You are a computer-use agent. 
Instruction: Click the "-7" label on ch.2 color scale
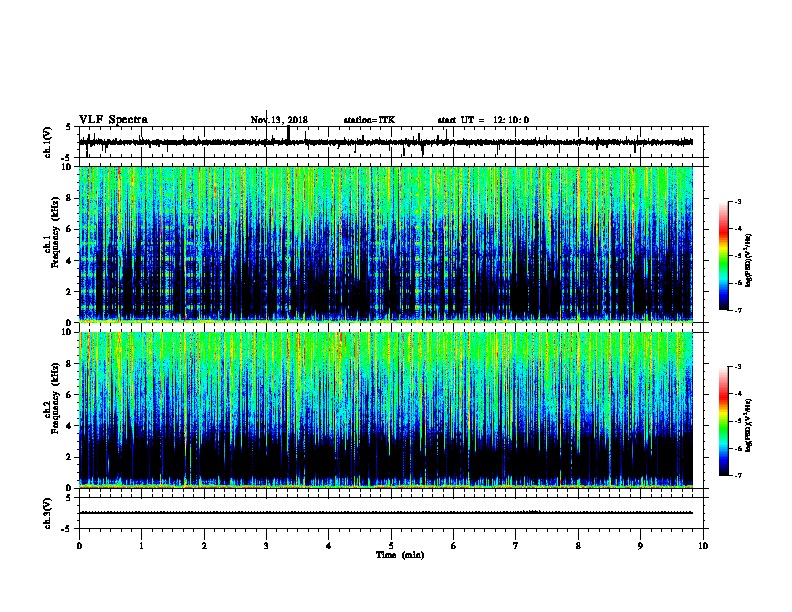click(738, 475)
